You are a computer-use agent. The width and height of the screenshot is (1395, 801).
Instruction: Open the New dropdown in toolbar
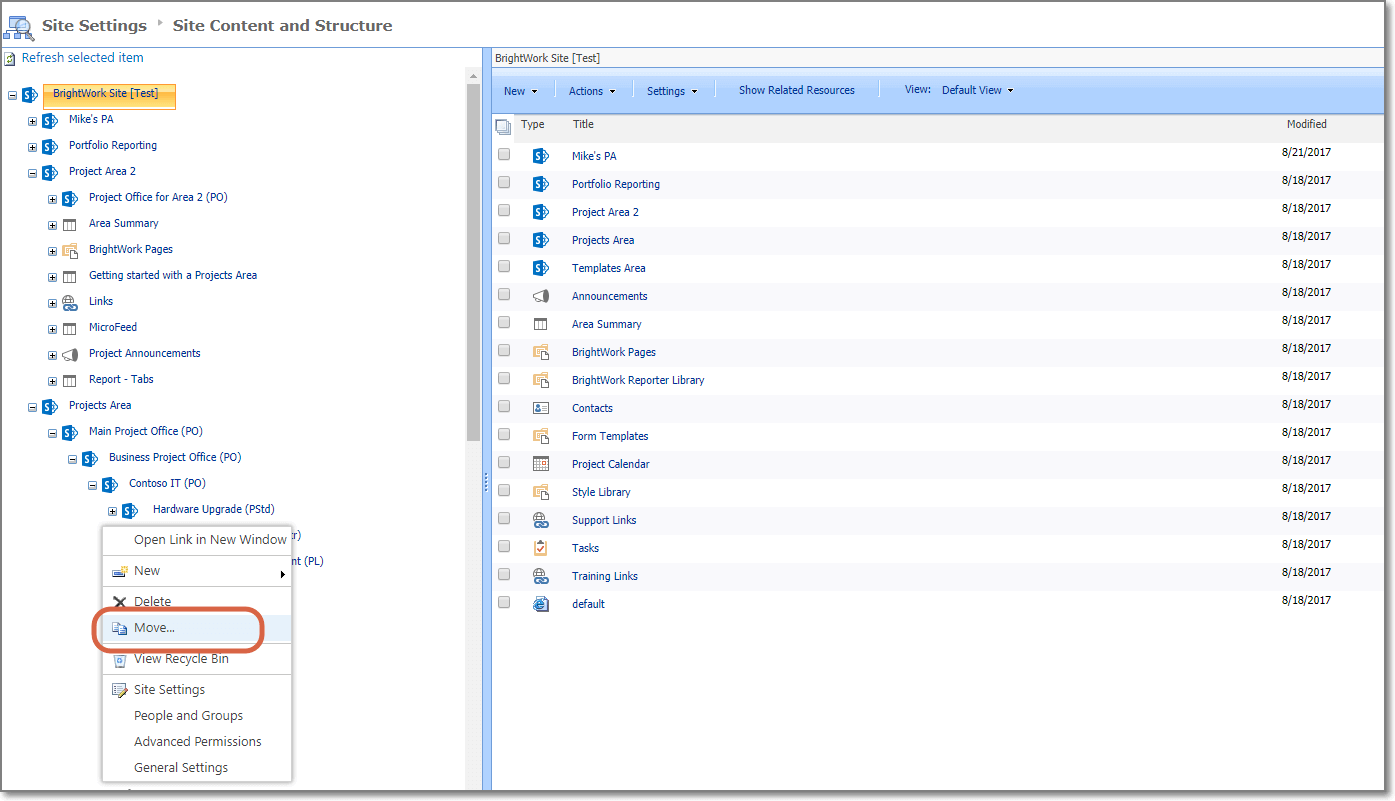click(x=520, y=91)
